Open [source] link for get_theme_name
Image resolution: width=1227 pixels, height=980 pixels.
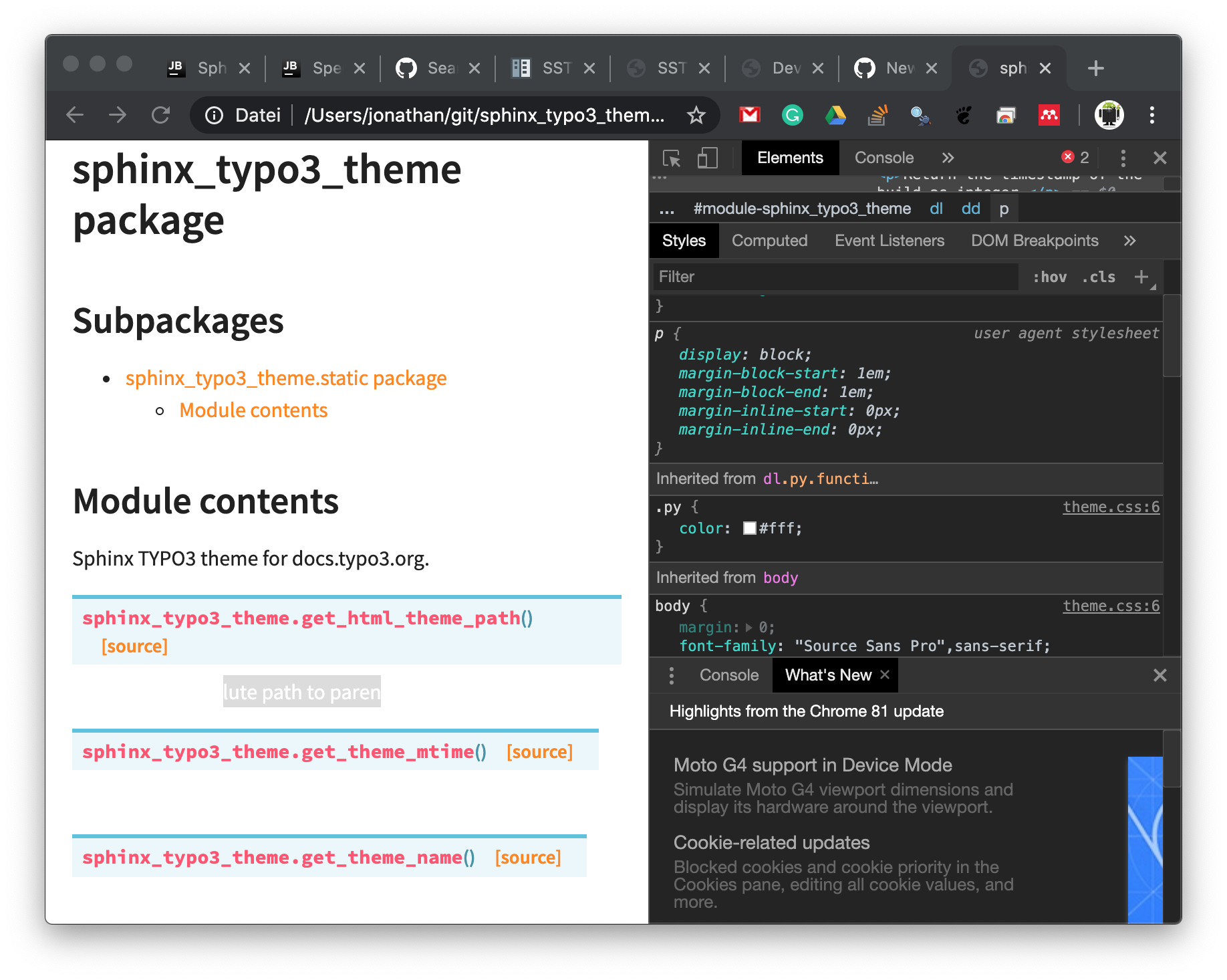coord(528,858)
